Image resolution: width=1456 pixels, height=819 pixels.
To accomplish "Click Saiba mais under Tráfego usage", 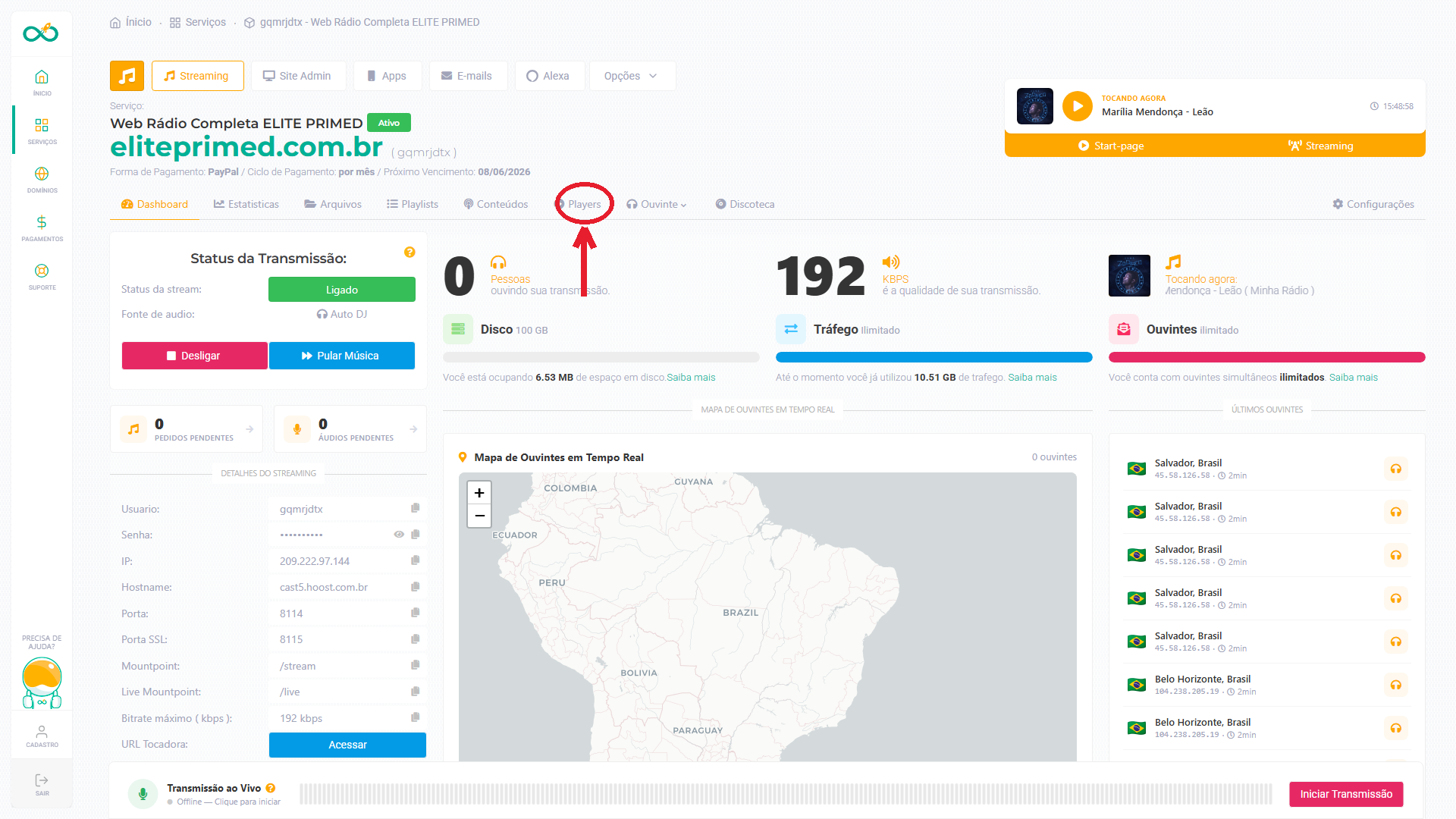I will (1032, 377).
